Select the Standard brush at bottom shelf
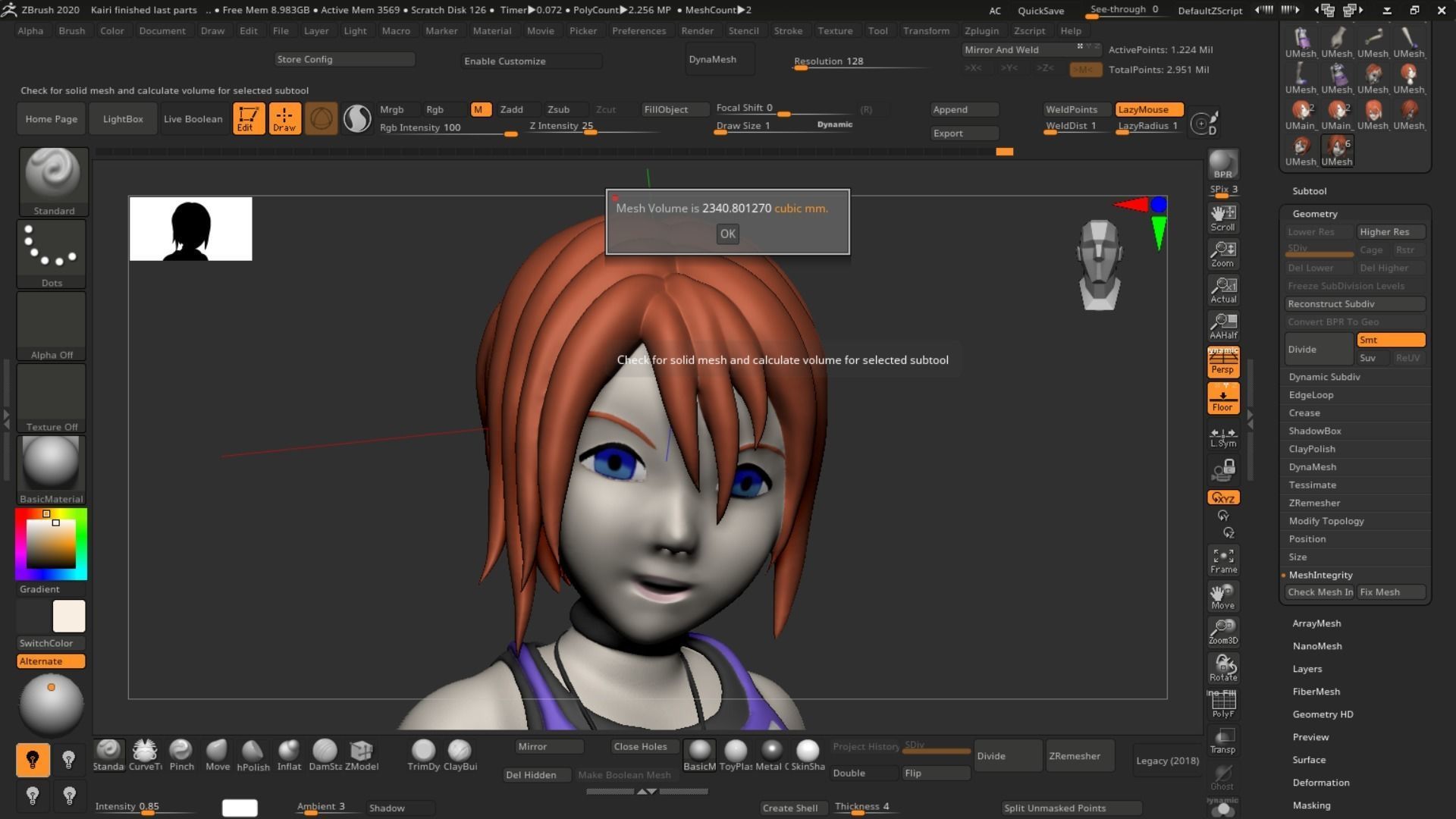The width and height of the screenshot is (1456, 819). [x=108, y=755]
